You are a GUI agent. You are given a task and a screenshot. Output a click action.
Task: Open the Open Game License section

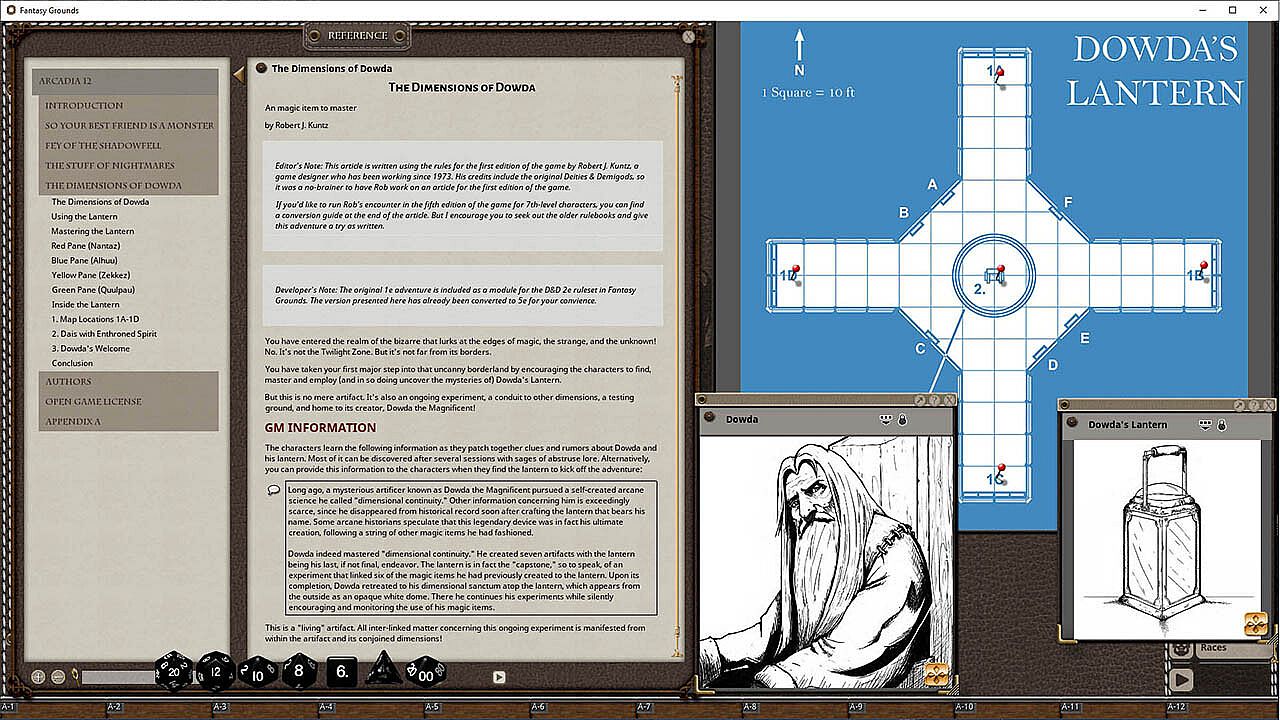click(x=93, y=401)
